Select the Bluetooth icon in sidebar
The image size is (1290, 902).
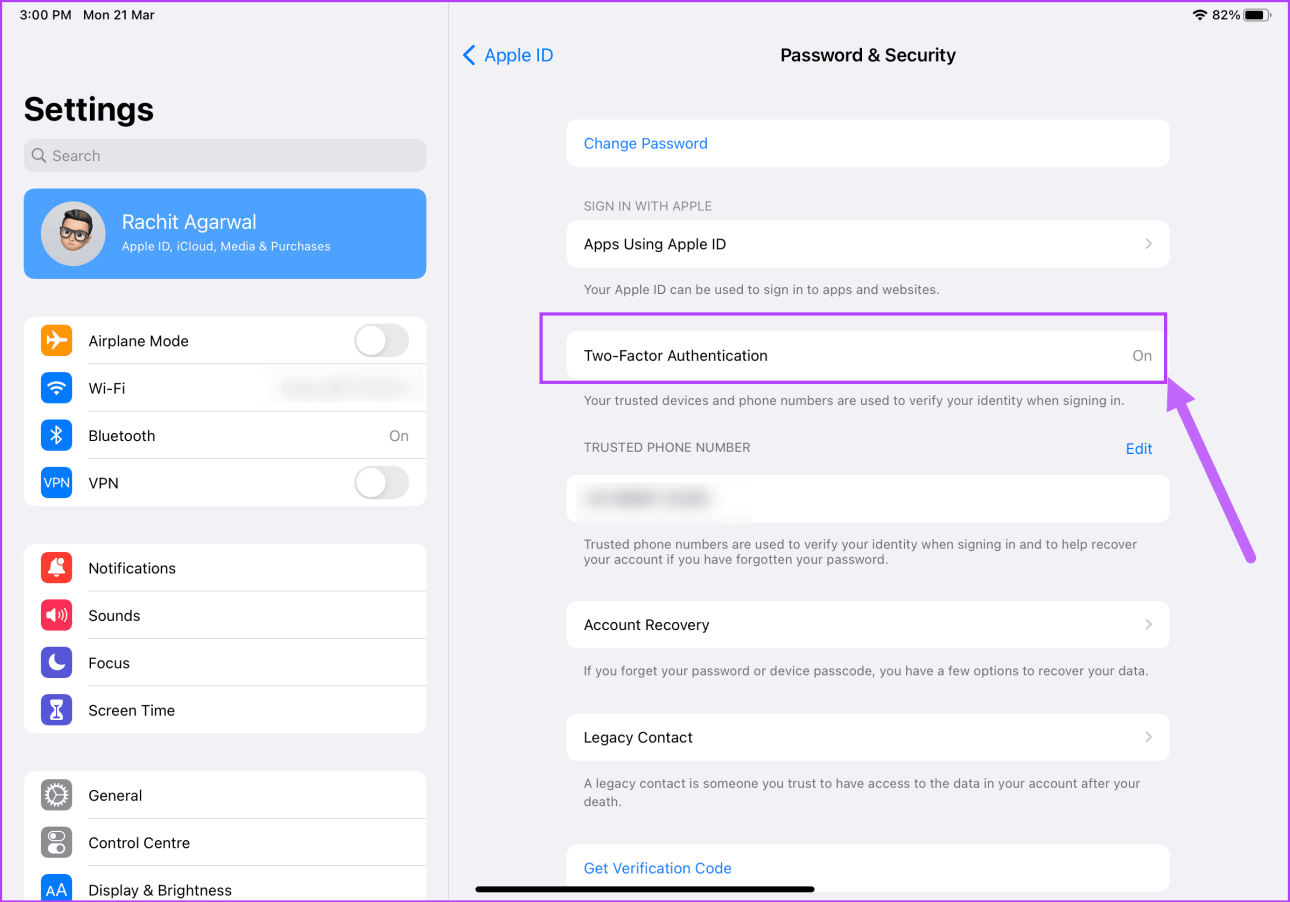pyautogui.click(x=57, y=436)
